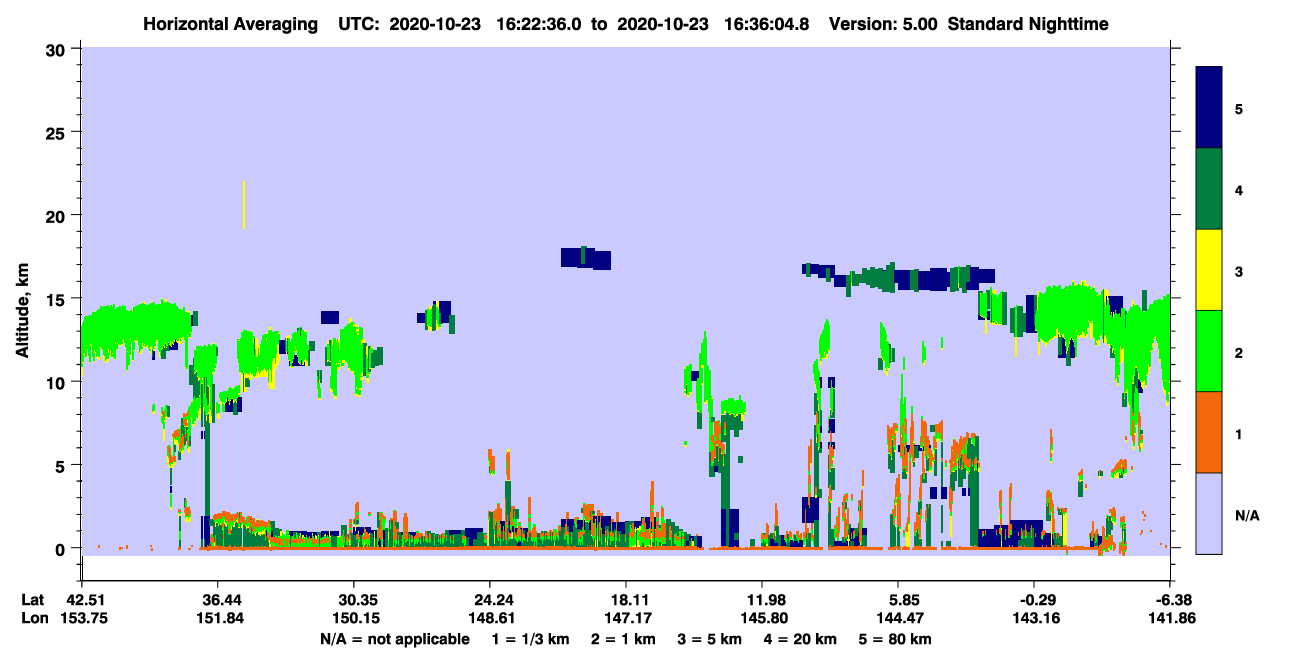This screenshot has height=667, width=1300.
Task: Click longitude value 148.61
Action: coord(490,618)
